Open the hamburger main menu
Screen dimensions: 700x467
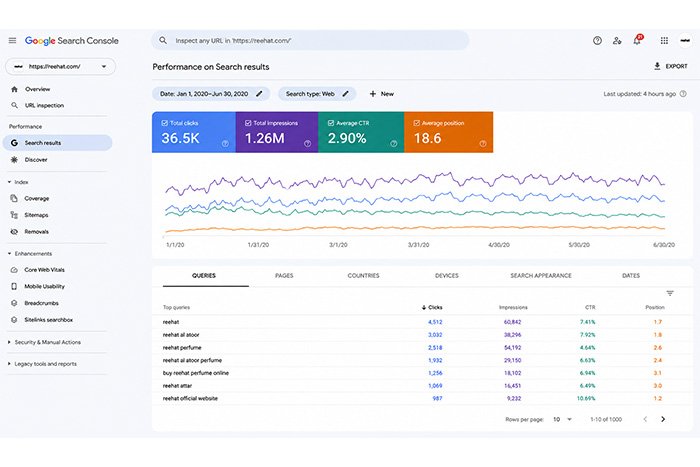(x=12, y=41)
